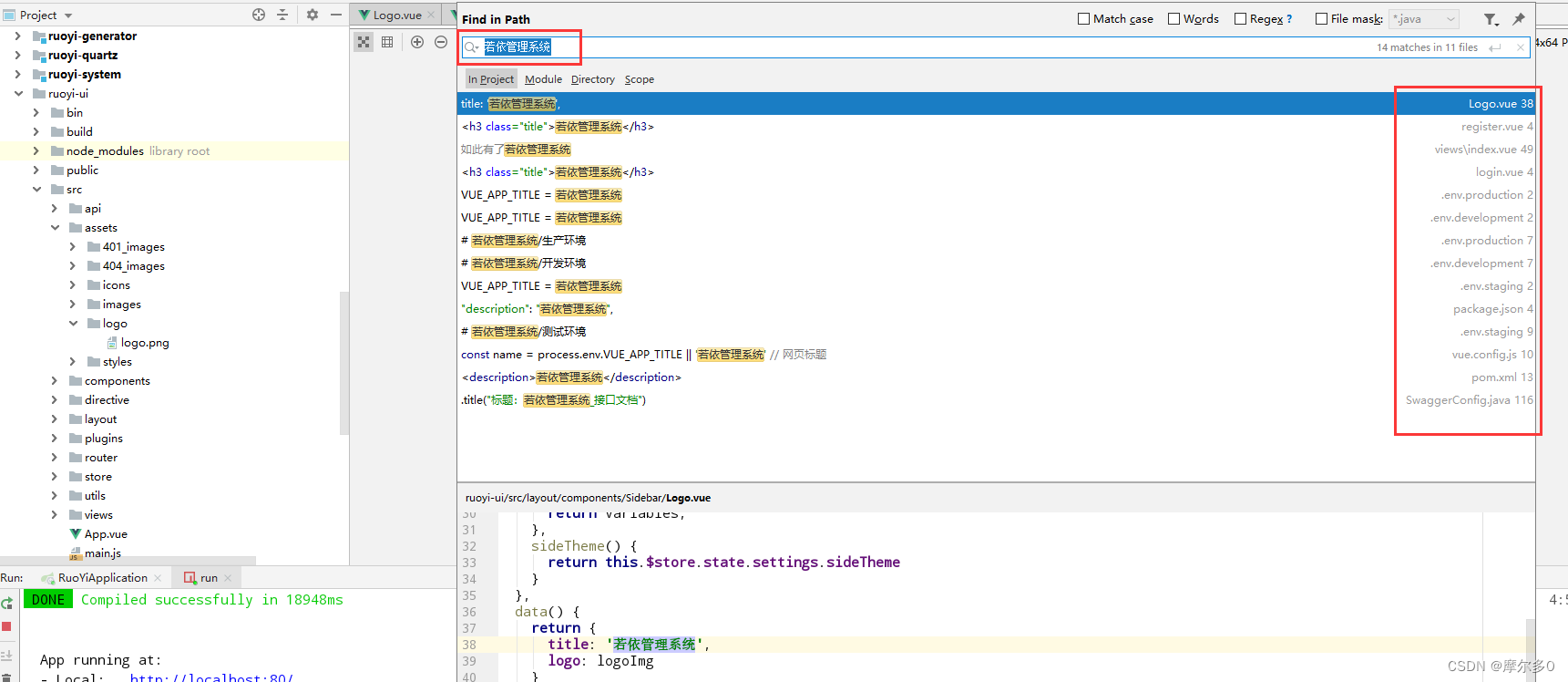Switch to Directory scope tab
This screenshot has width=1568, height=682.
(593, 79)
